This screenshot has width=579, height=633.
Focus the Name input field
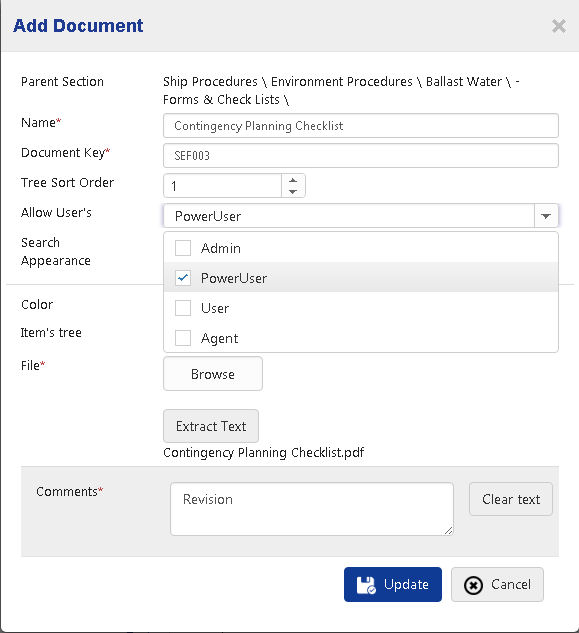(x=361, y=126)
